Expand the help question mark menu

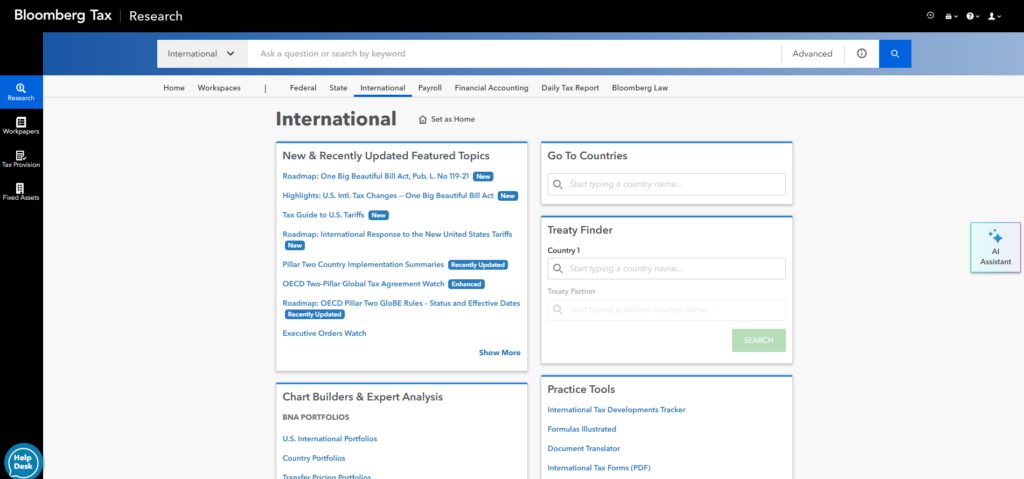pos(972,16)
